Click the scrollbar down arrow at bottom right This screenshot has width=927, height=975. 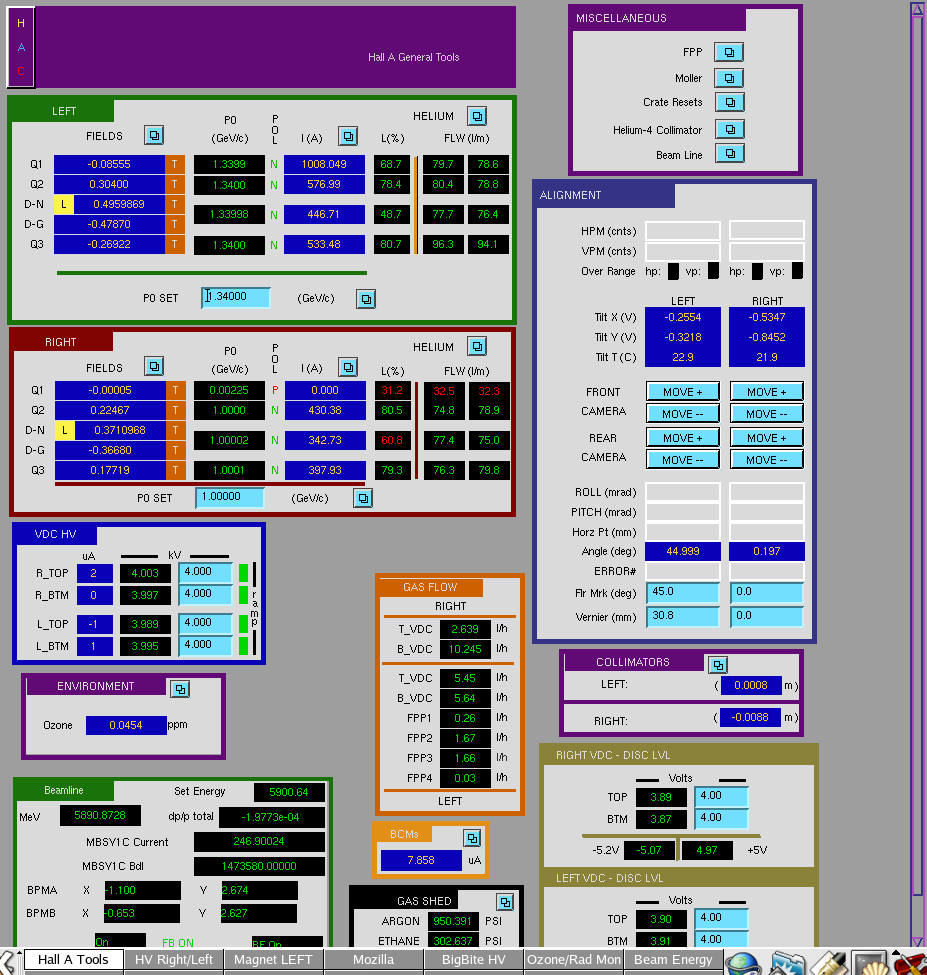[917, 941]
